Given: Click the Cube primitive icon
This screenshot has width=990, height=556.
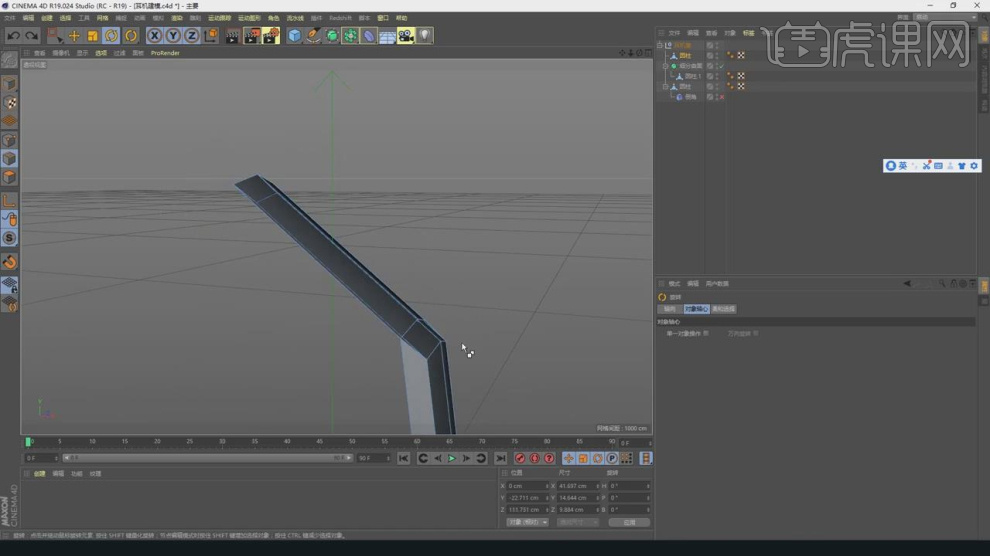Looking at the screenshot, I should 294,36.
